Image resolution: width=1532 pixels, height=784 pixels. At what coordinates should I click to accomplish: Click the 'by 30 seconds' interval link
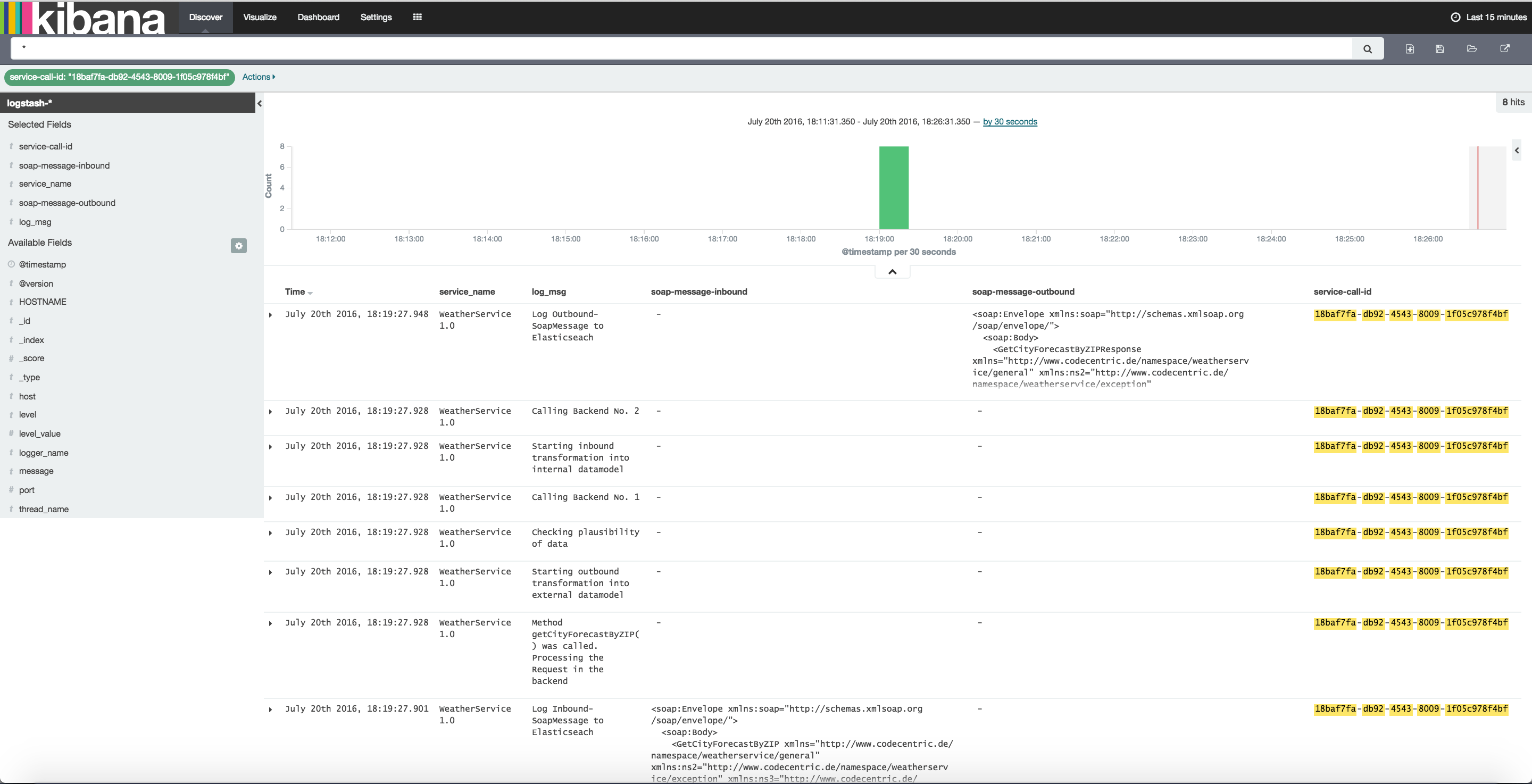point(1009,121)
